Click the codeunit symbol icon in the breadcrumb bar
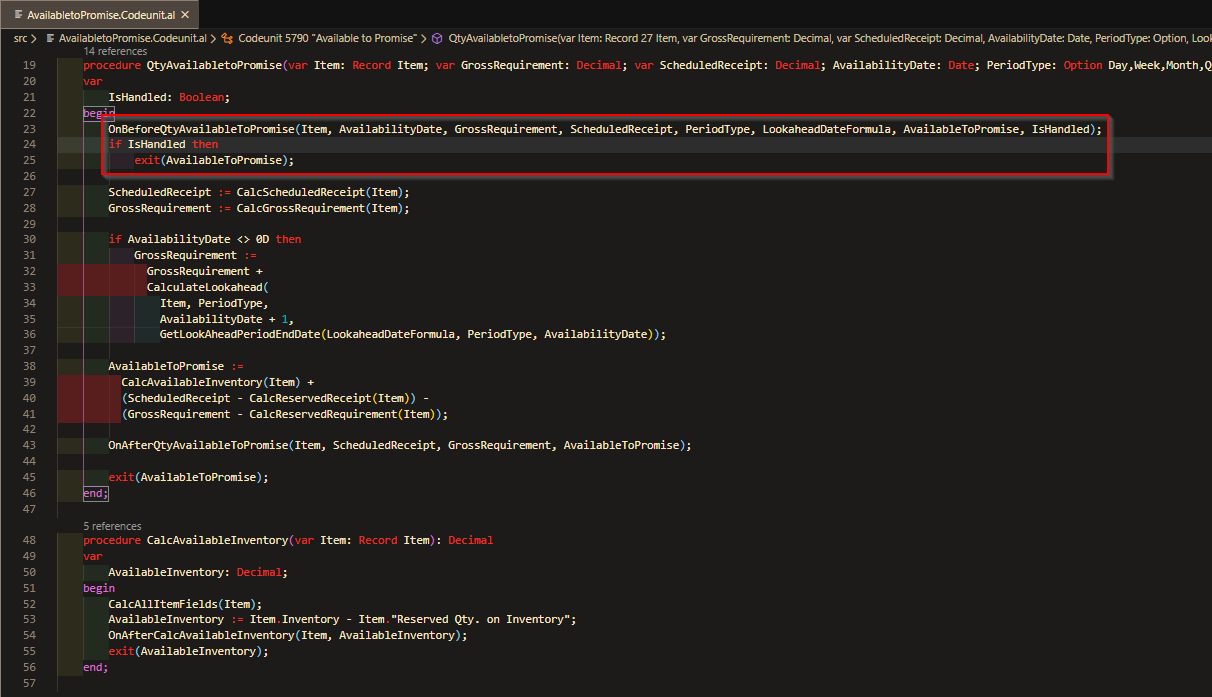 point(227,37)
